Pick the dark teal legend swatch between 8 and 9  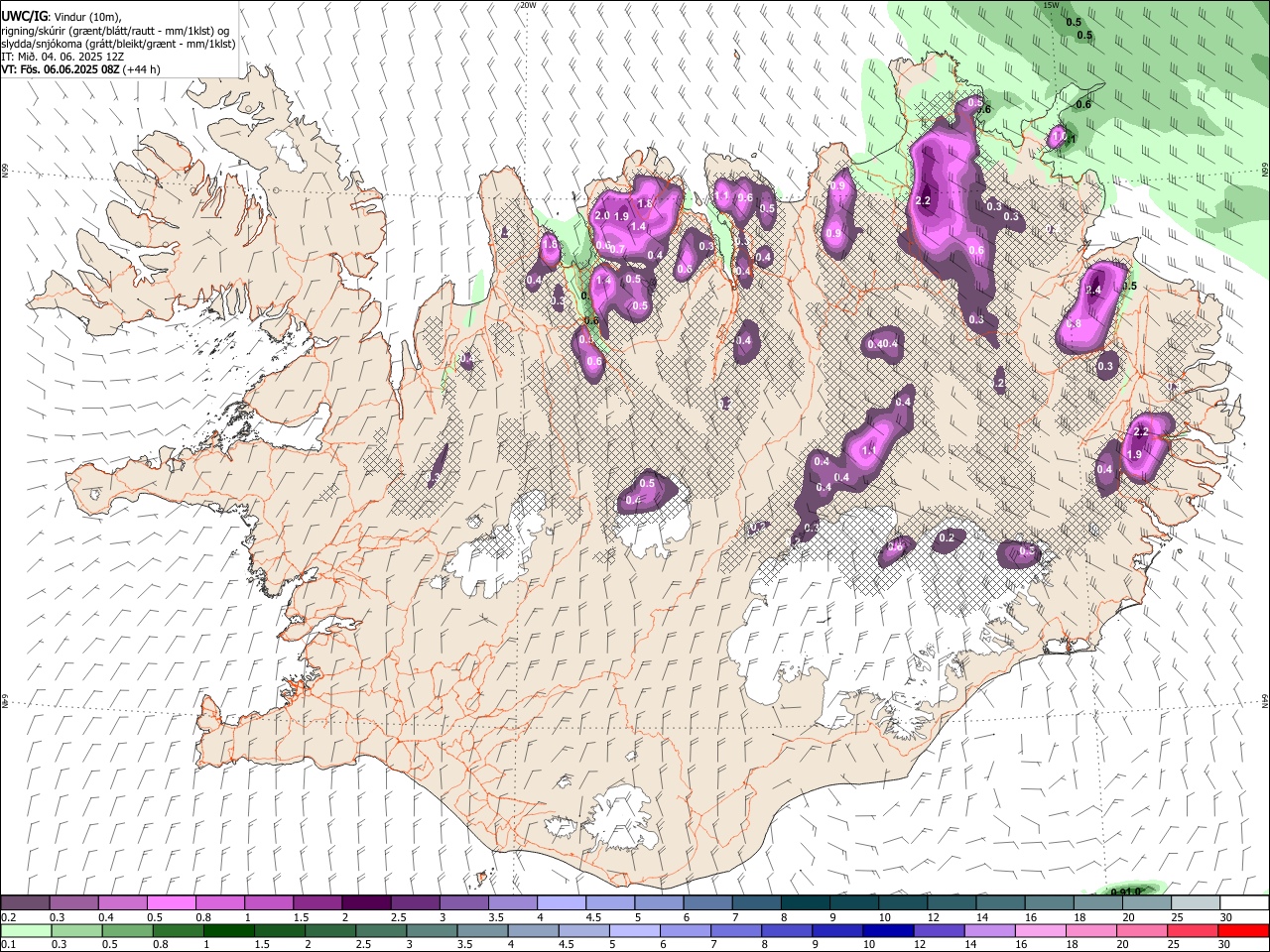coord(806,903)
